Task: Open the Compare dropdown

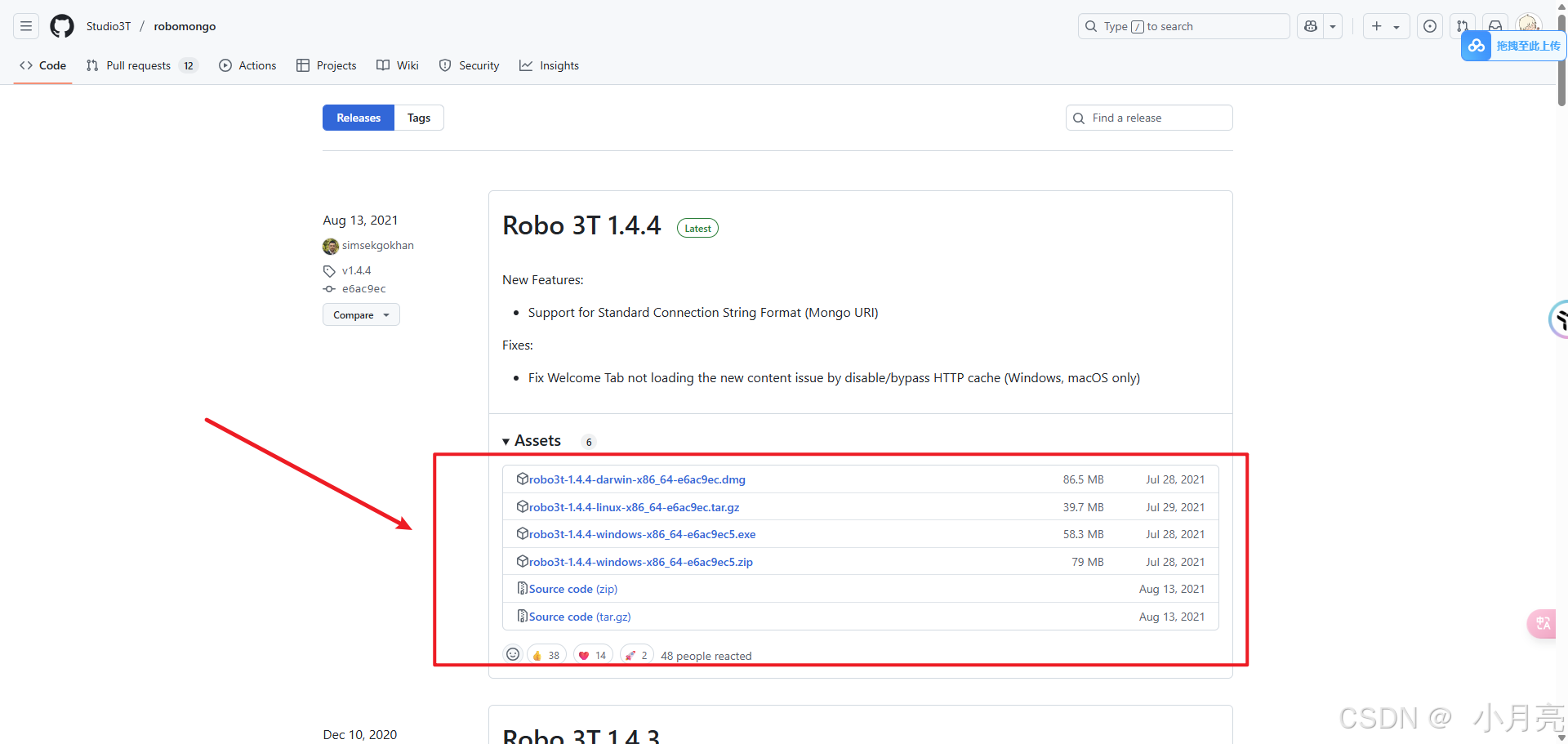Action: pos(361,315)
